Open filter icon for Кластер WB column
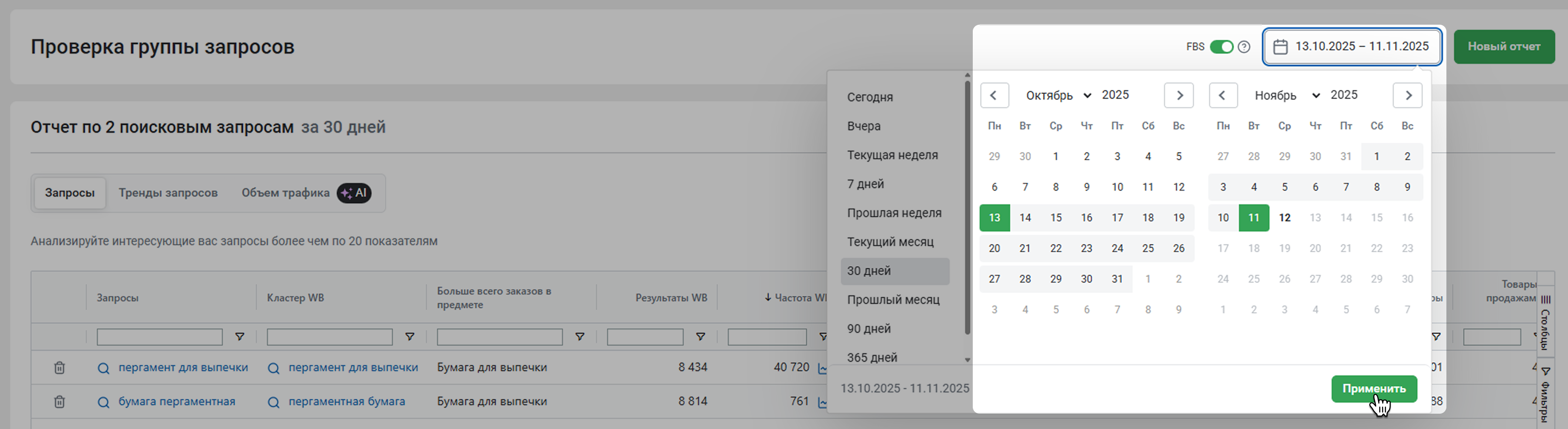1568x429 pixels. point(410,337)
